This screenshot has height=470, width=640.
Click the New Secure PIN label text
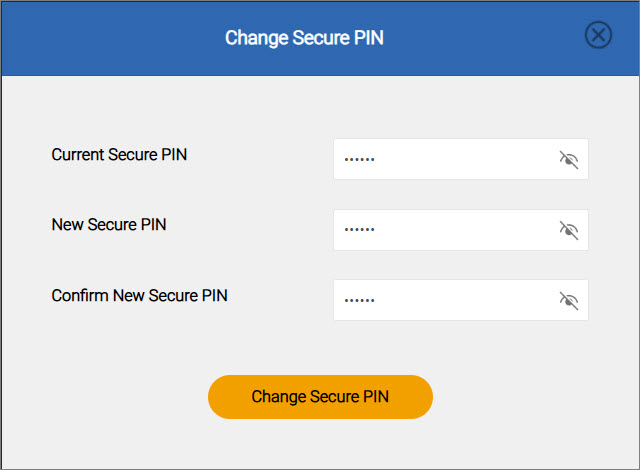pos(109,224)
